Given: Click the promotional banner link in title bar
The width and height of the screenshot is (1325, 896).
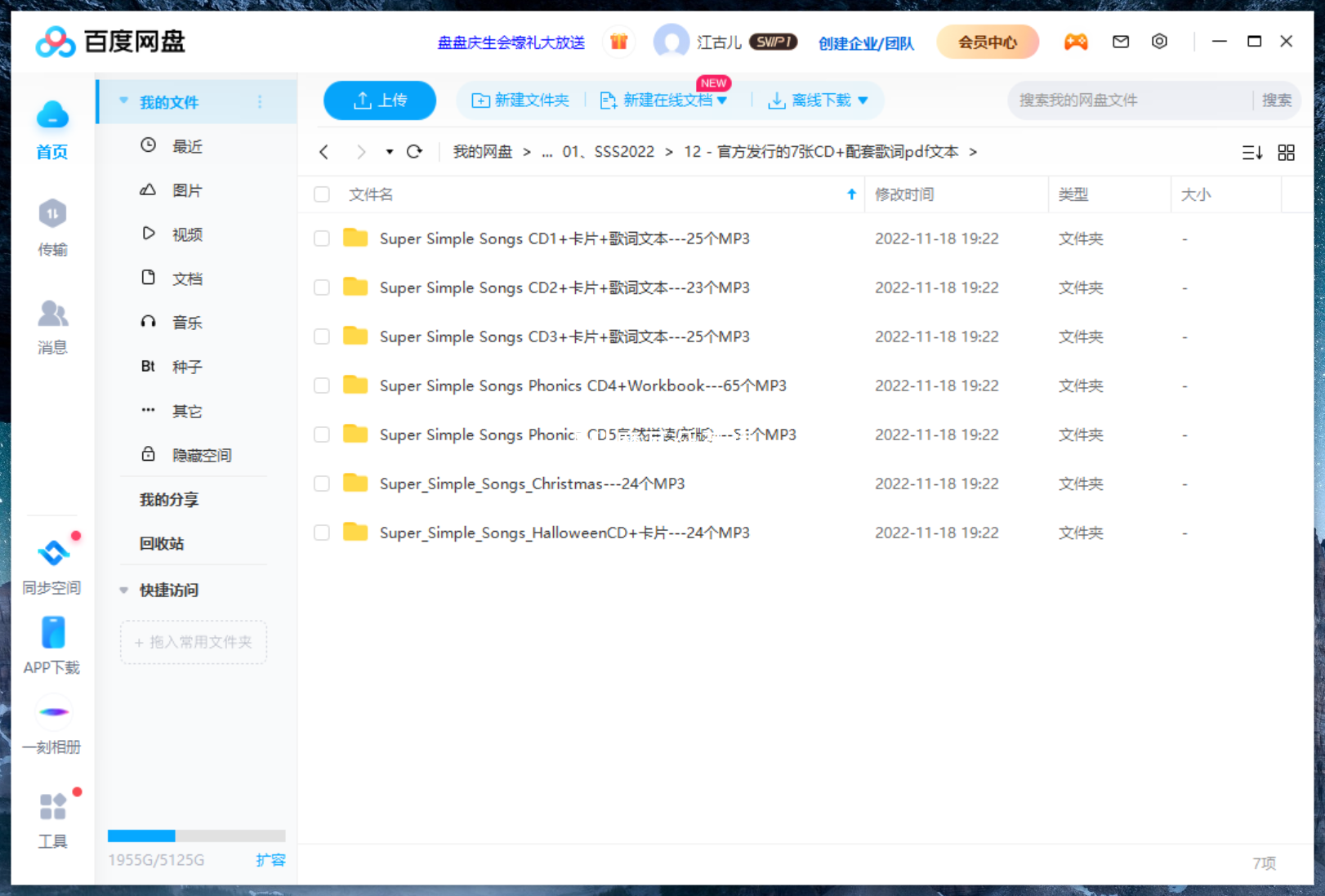Looking at the screenshot, I should pos(511,42).
